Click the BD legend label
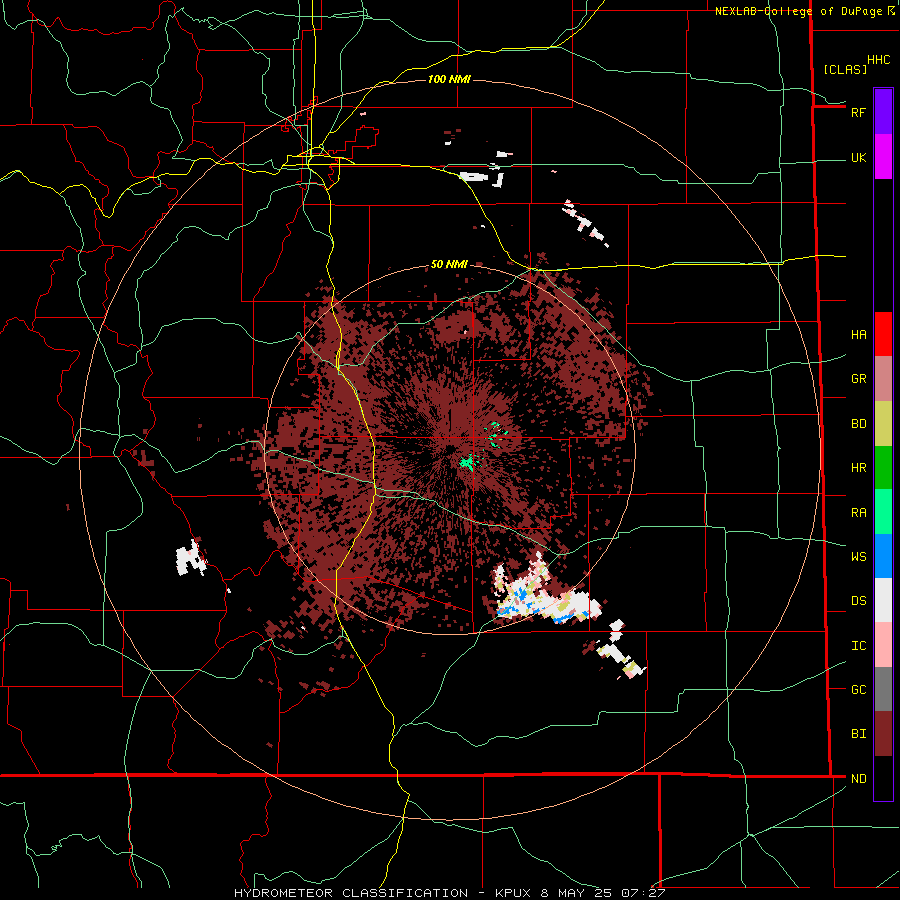Image resolution: width=900 pixels, height=900 pixels. [858, 424]
